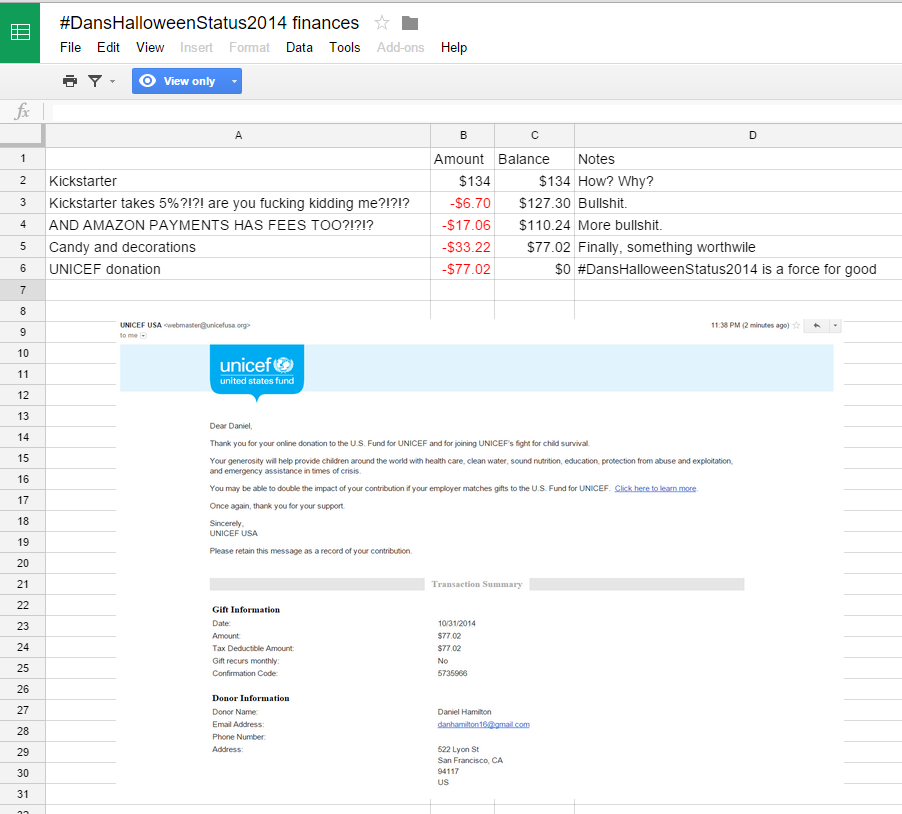
Task: Click the print icon in the toolbar
Action: 70,81
